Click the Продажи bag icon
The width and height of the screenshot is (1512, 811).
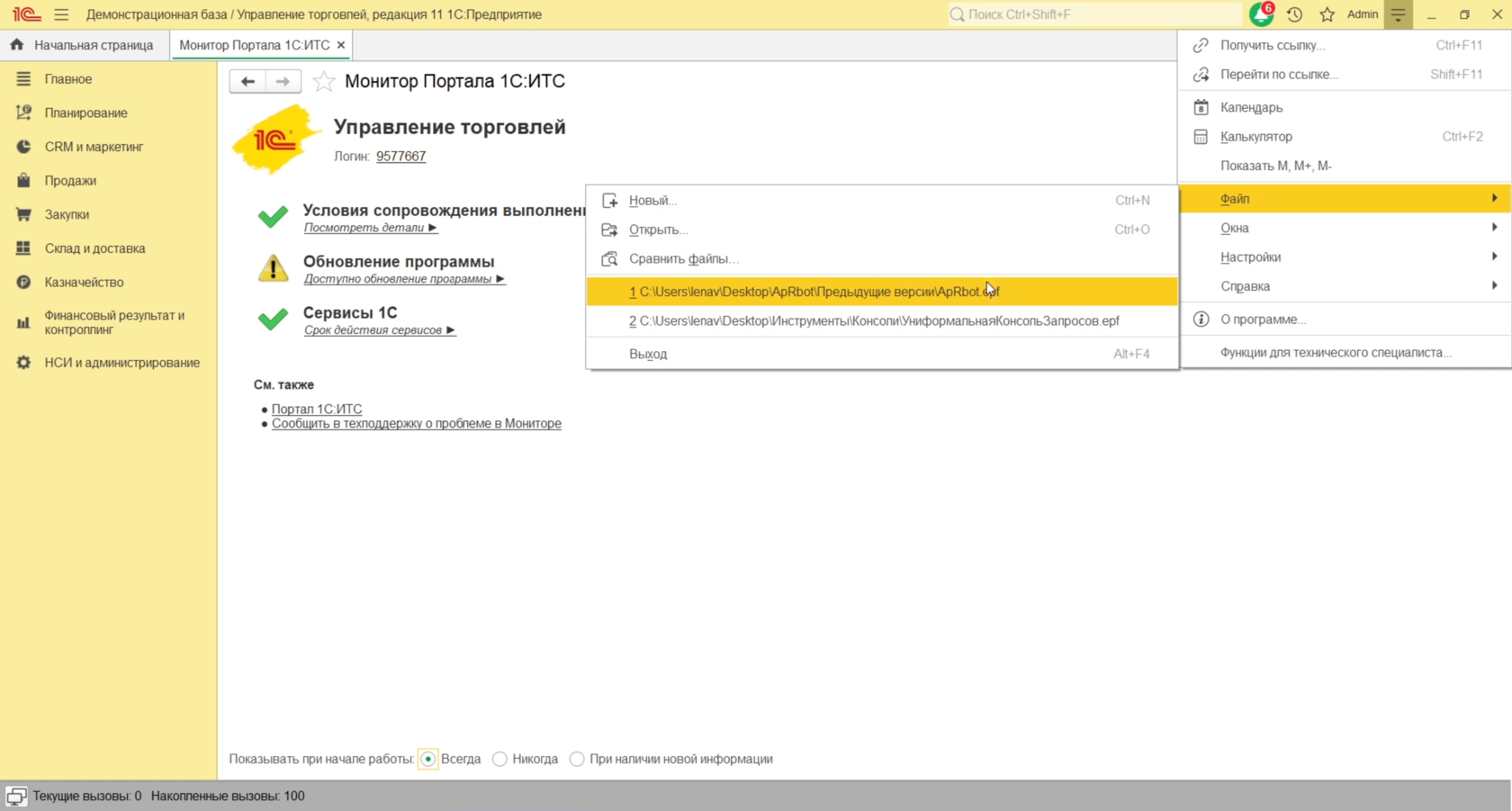(x=23, y=180)
